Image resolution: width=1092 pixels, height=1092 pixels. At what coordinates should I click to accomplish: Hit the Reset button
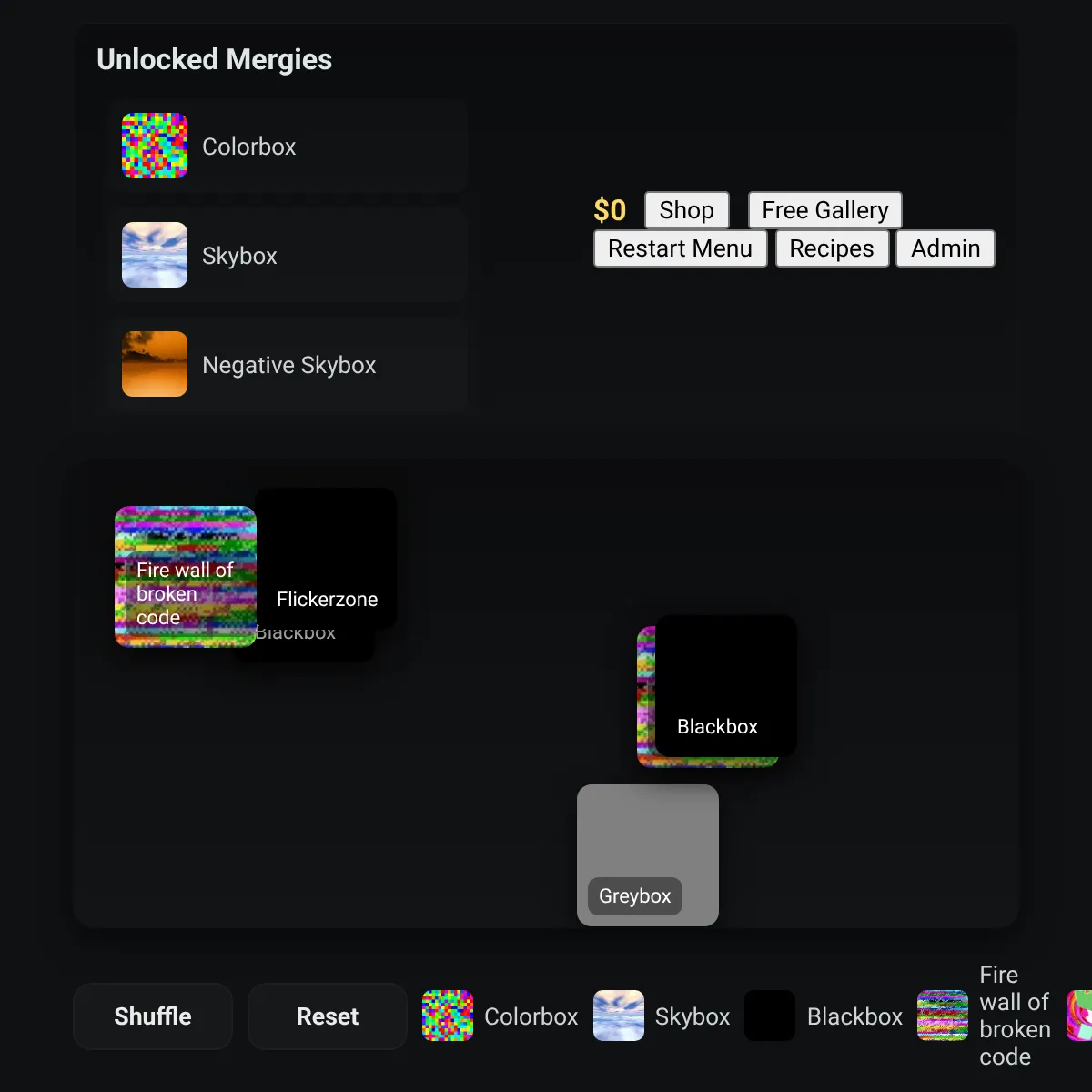coord(328,1016)
